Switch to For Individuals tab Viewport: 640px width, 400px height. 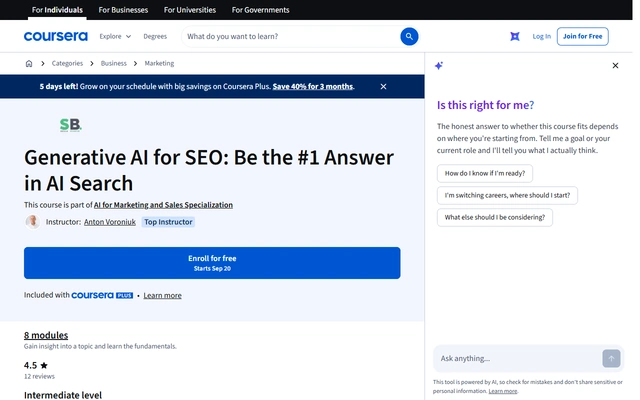coord(57,10)
